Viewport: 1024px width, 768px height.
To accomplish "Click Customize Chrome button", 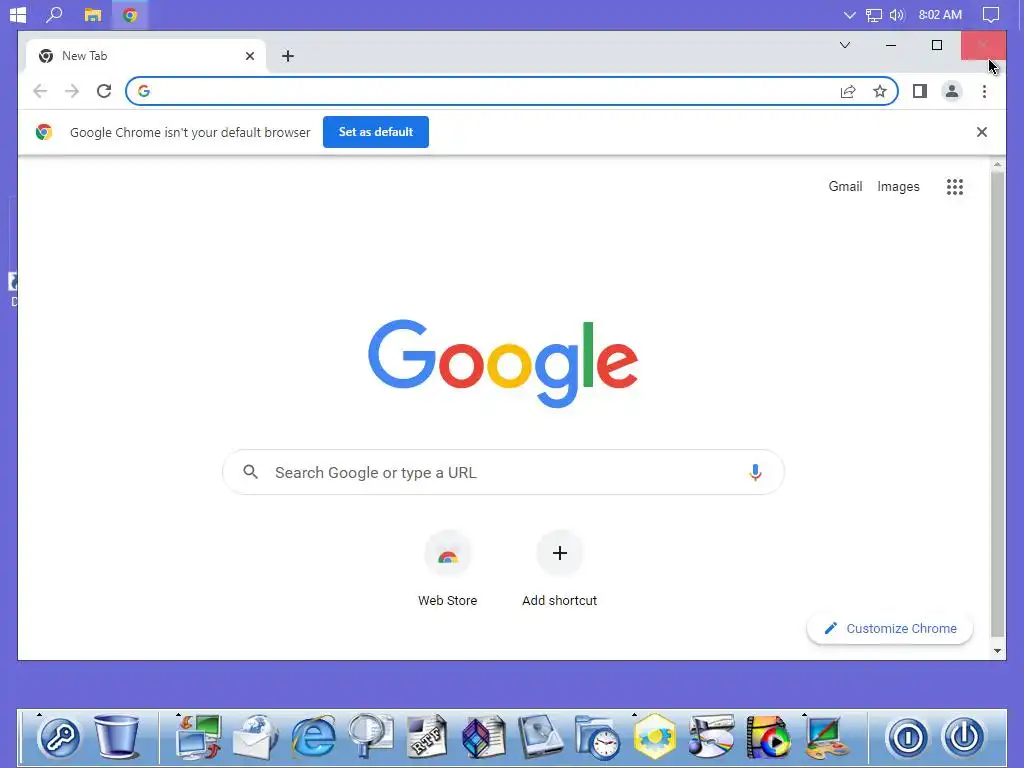I will 889,628.
